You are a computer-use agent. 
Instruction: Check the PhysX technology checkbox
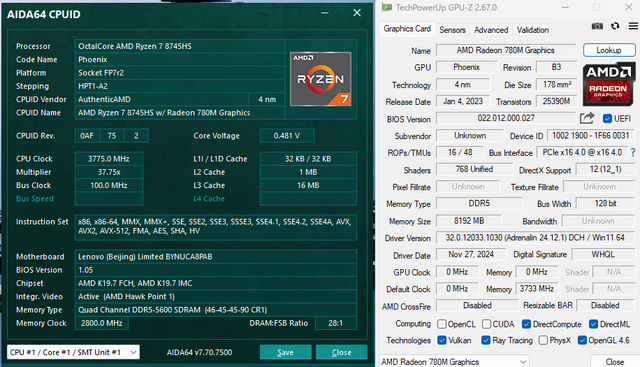tap(543, 340)
